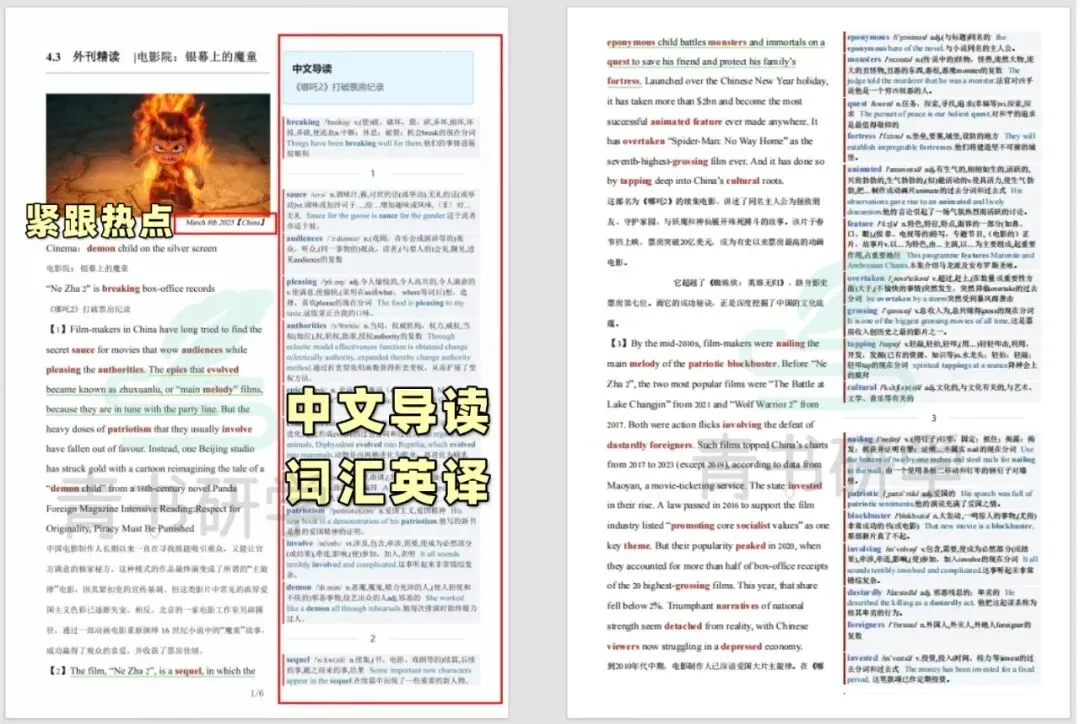Click highlighted word 'narratives' in right page article
This screenshot has width=1080, height=724.
(x=738, y=606)
